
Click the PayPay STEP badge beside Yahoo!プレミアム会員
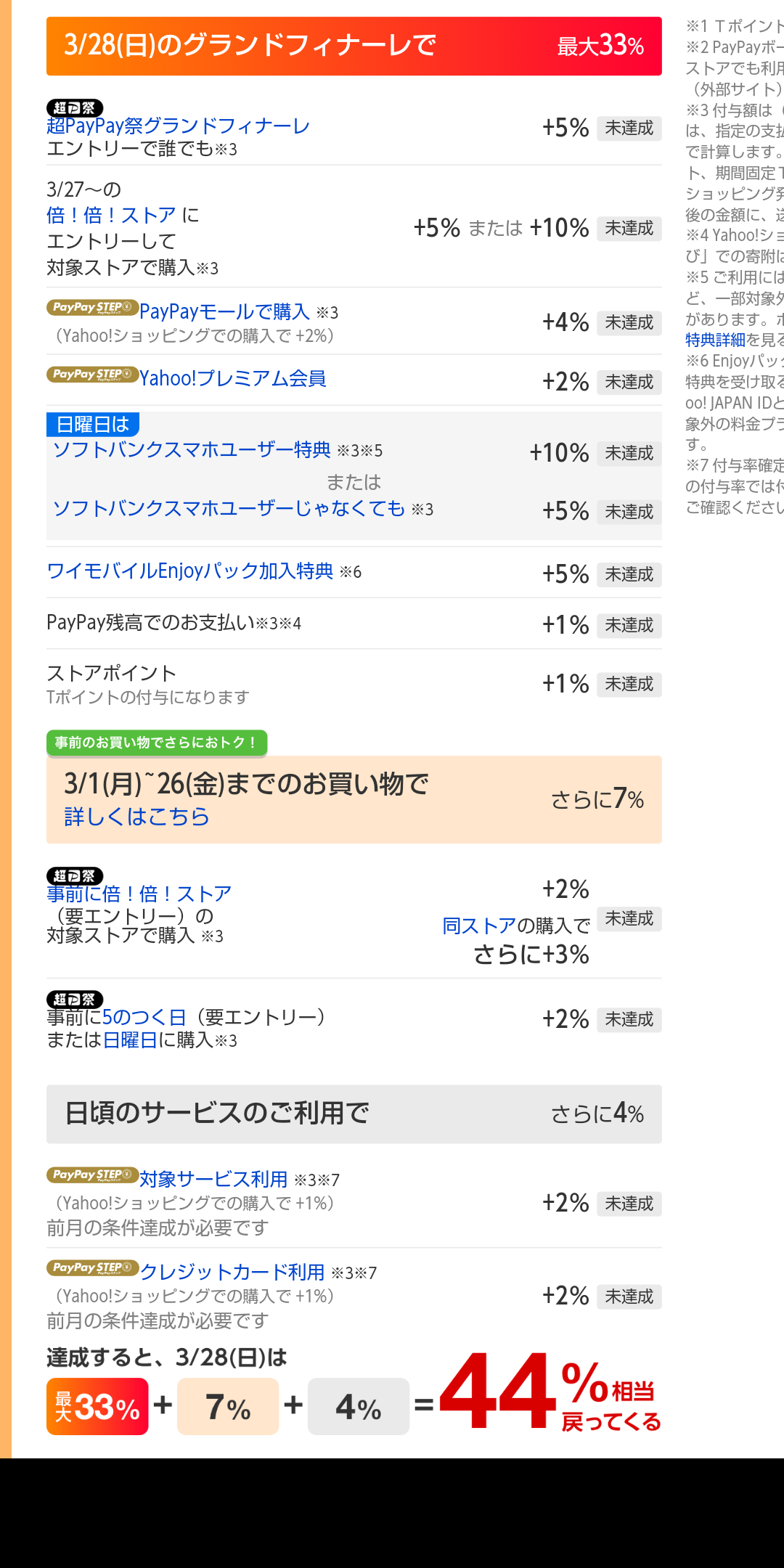(92, 375)
